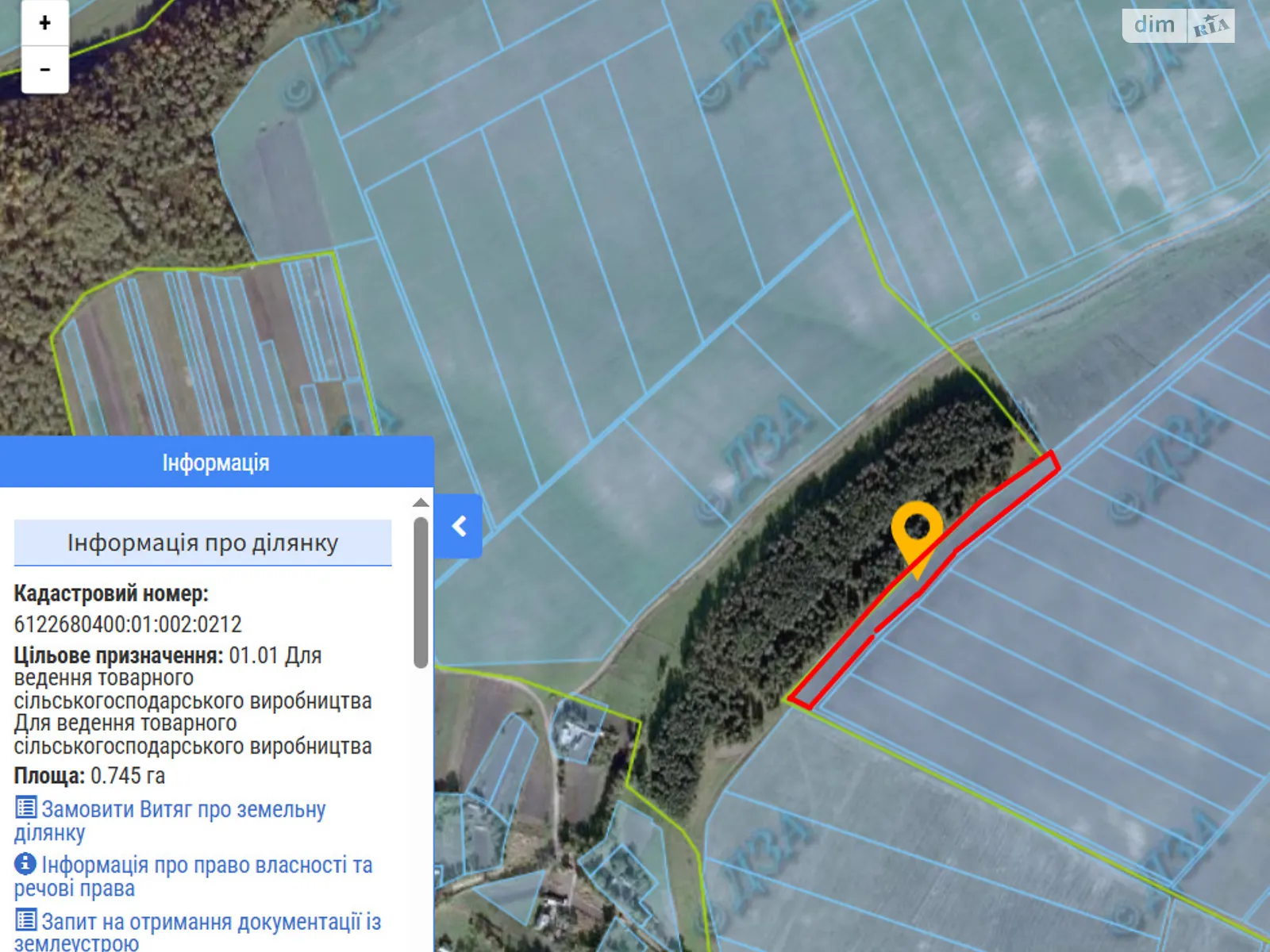
Task: Click the info panel scrollbar thumb
Action: coord(421,591)
